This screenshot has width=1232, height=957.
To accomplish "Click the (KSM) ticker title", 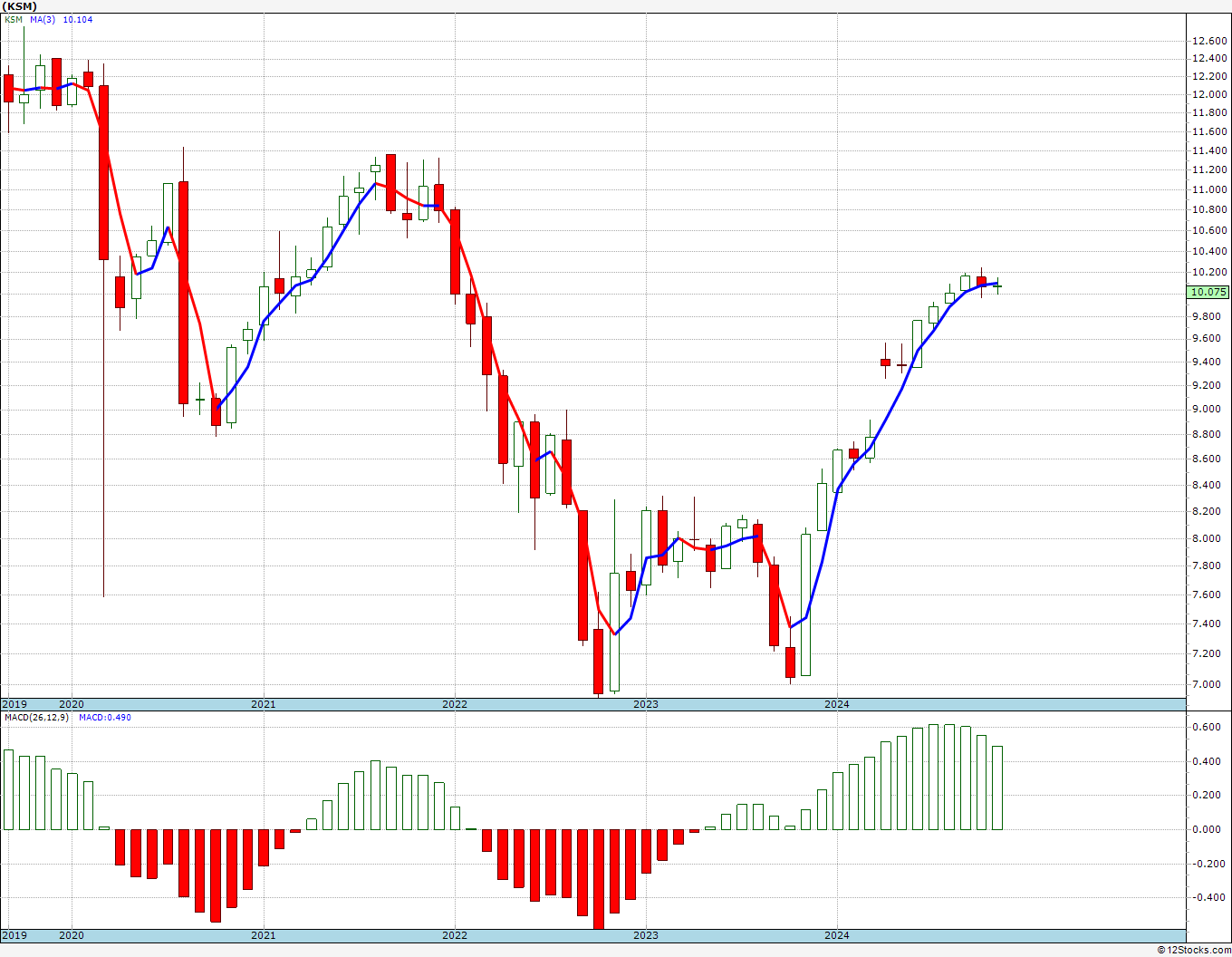I will click(x=19, y=6).
